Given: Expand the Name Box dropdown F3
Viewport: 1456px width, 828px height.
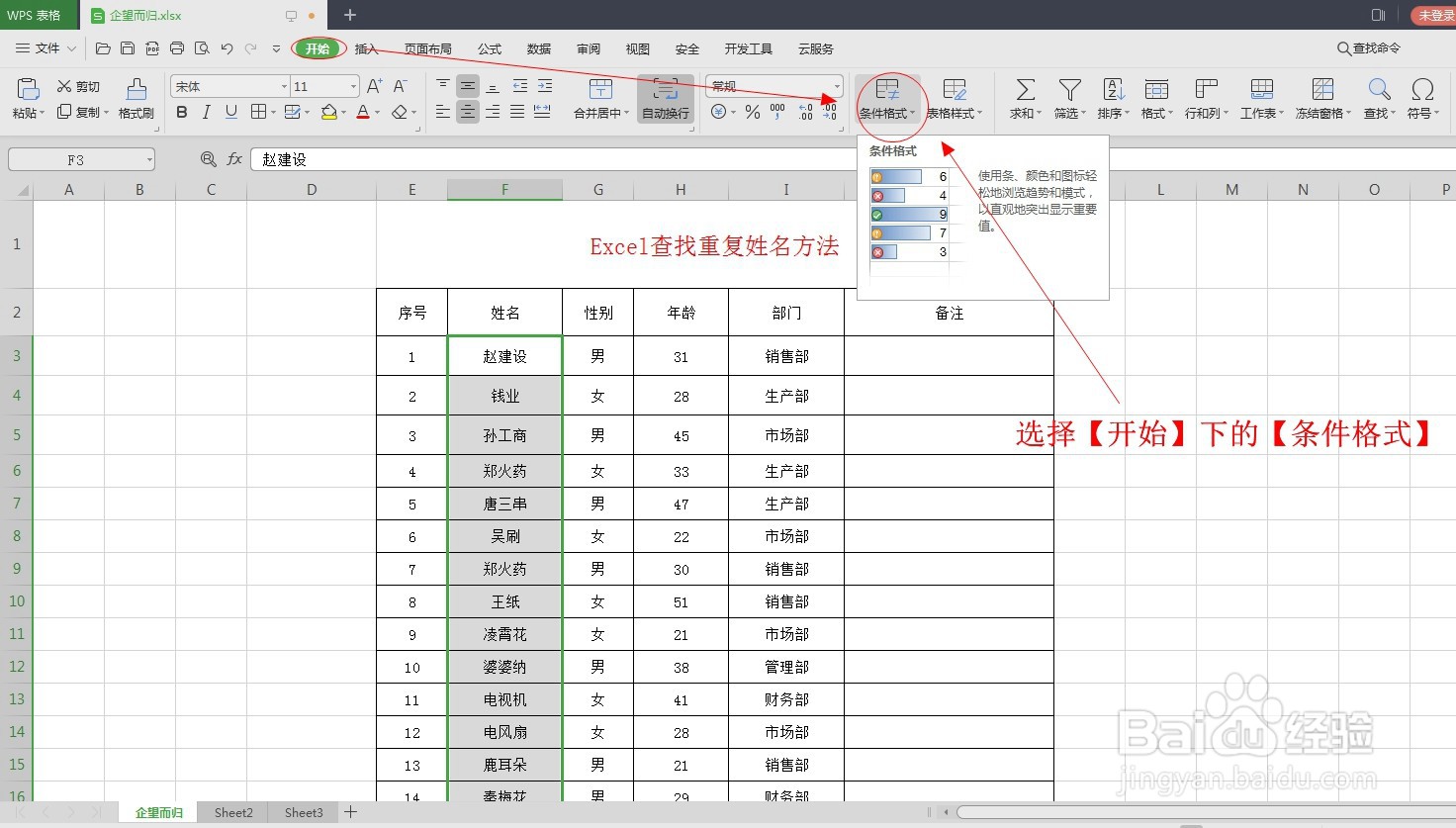Looking at the screenshot, I should (149, 159).
